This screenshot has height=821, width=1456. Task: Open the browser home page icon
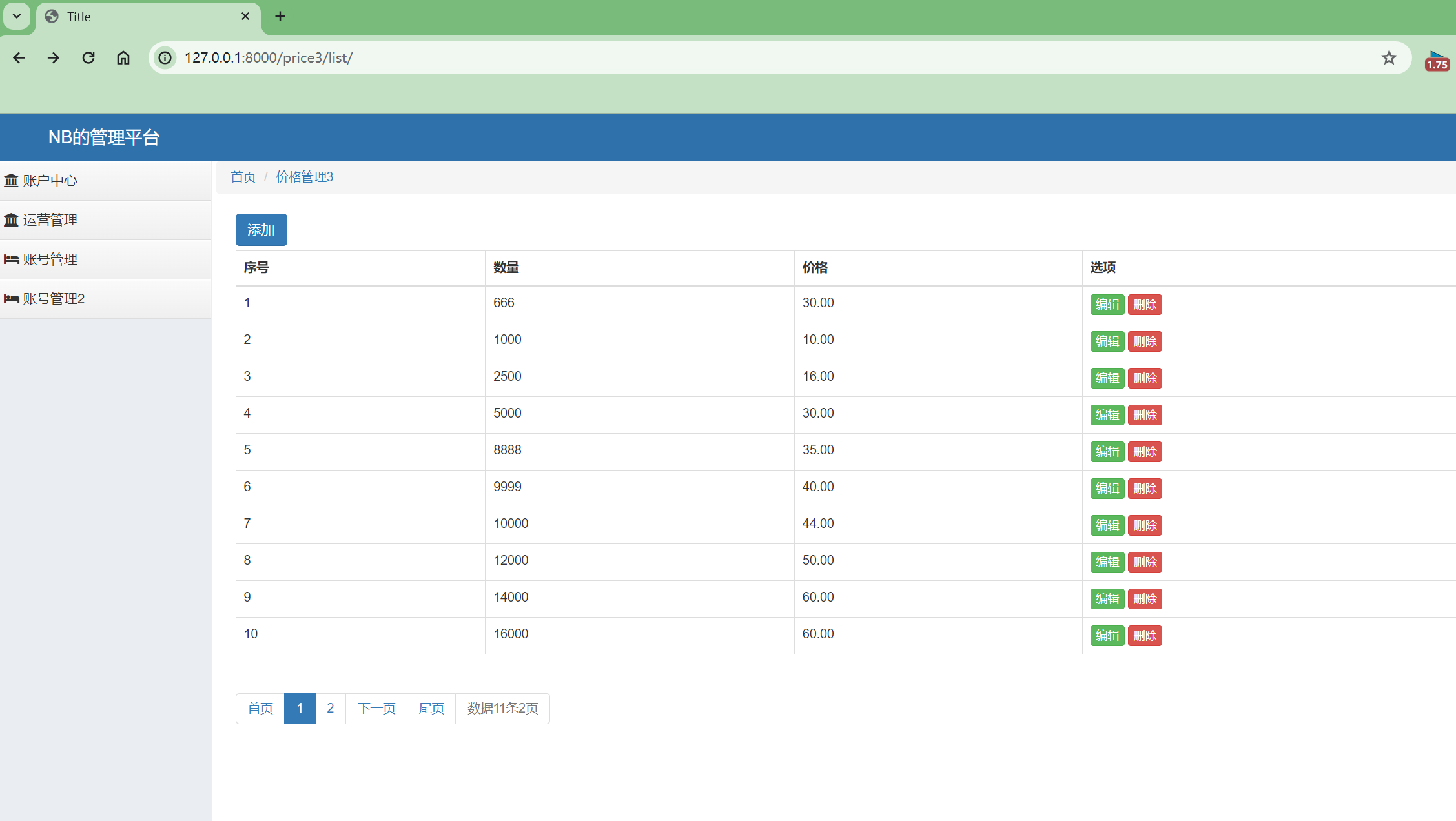123,58
